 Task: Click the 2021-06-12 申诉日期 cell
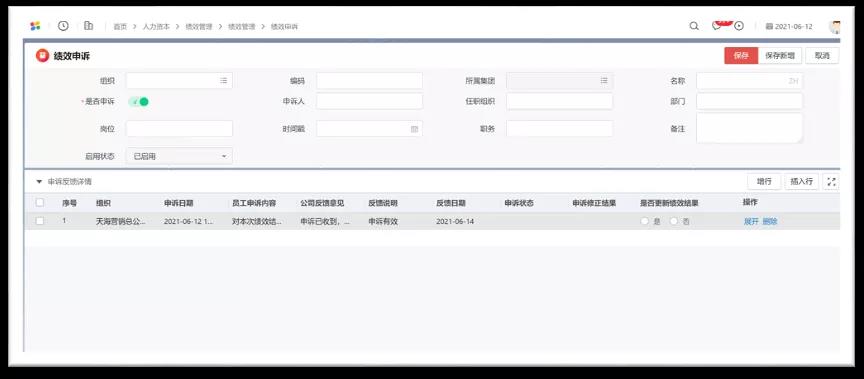pyautogui.click(x=188, y=221)
